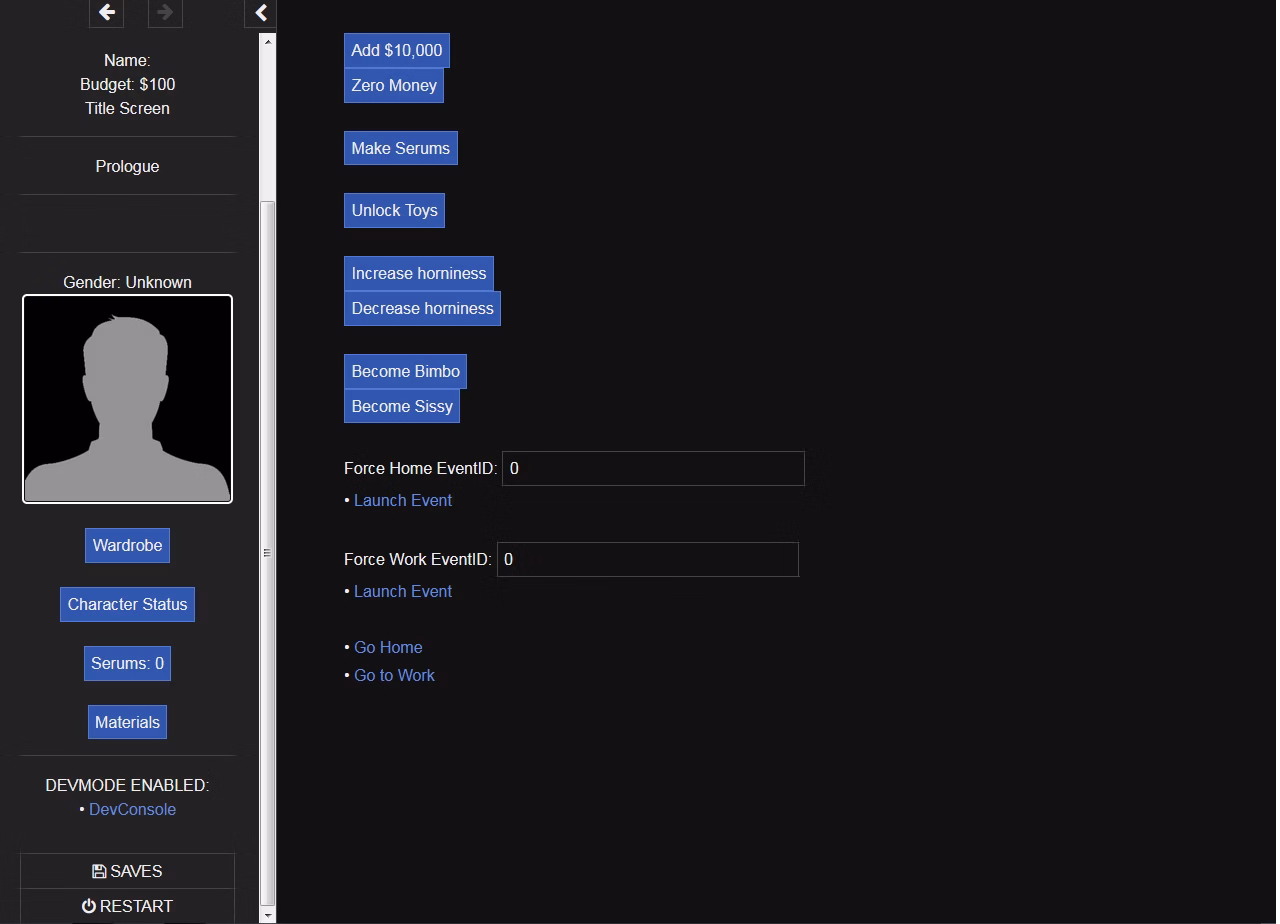The height and width of the screenshot is (924, 1280).
Task: Follow the Go to Work link
Action: tap(394, 675)
